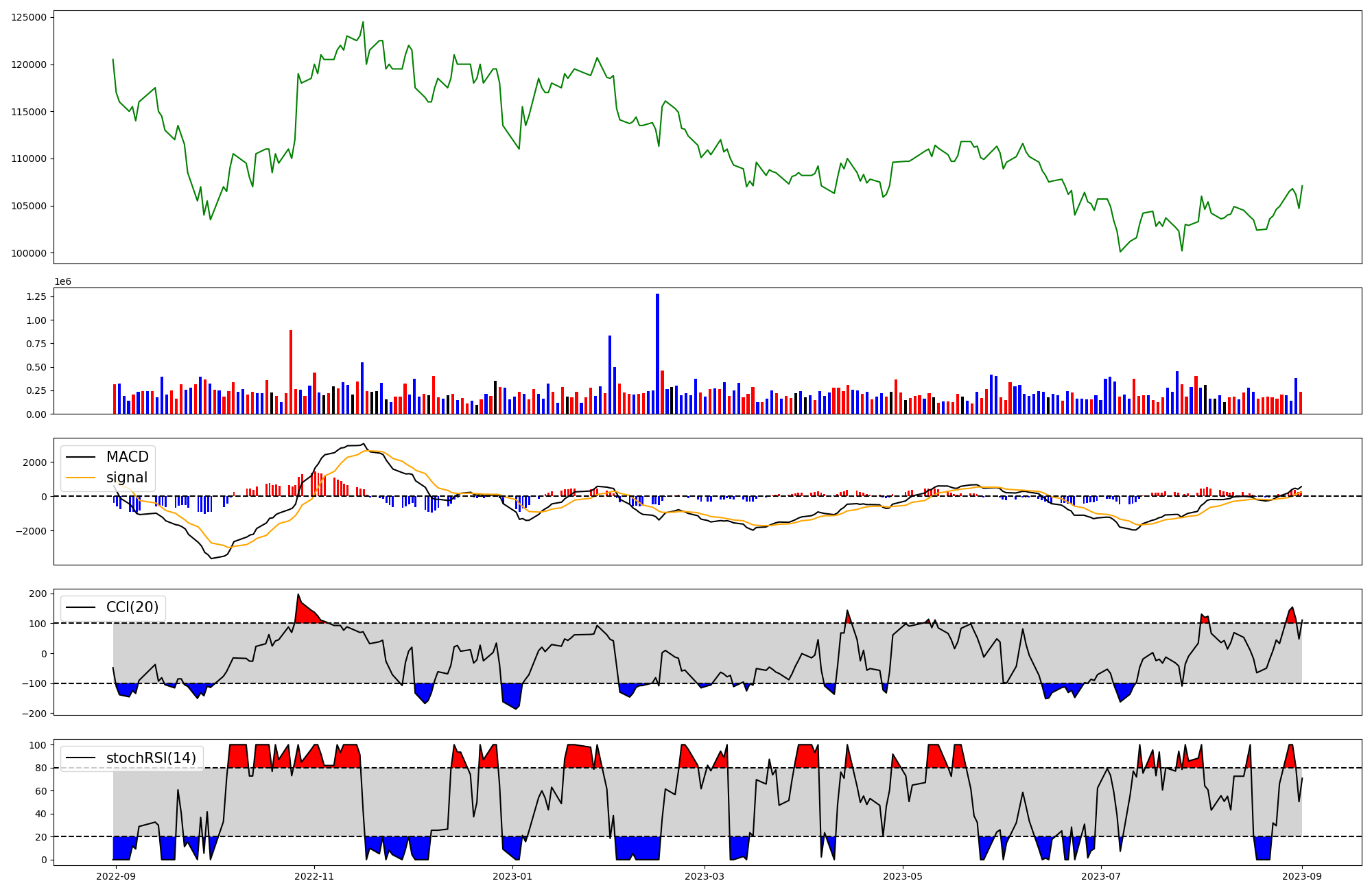Click the 2023-01 date tick label
The image size is (1372, 892).
(512, 876)
